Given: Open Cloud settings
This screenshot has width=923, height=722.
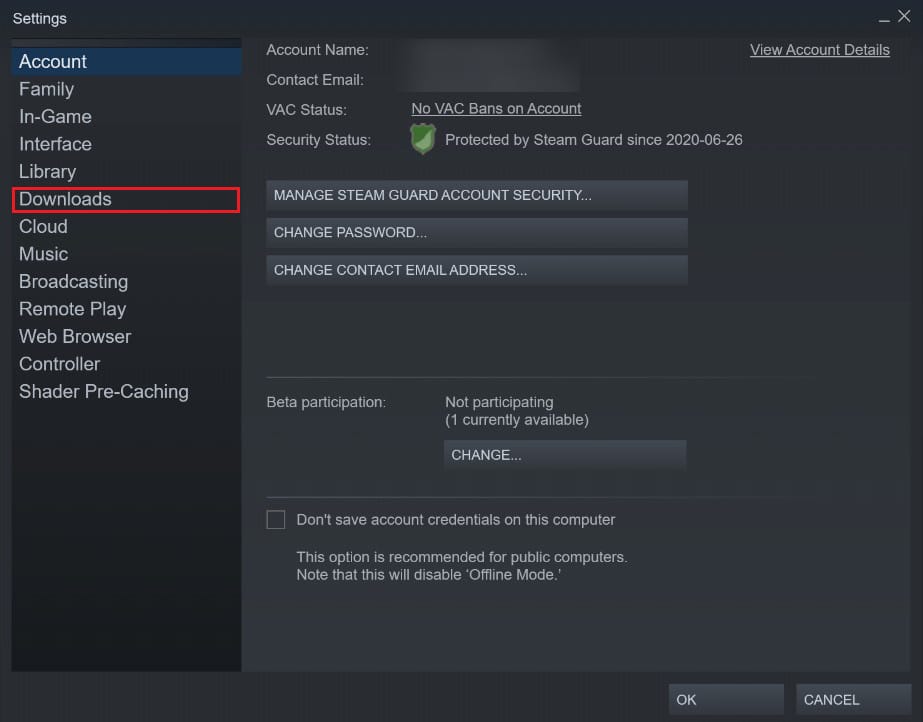Looking at the screenshot, I should tap(43, 226).
